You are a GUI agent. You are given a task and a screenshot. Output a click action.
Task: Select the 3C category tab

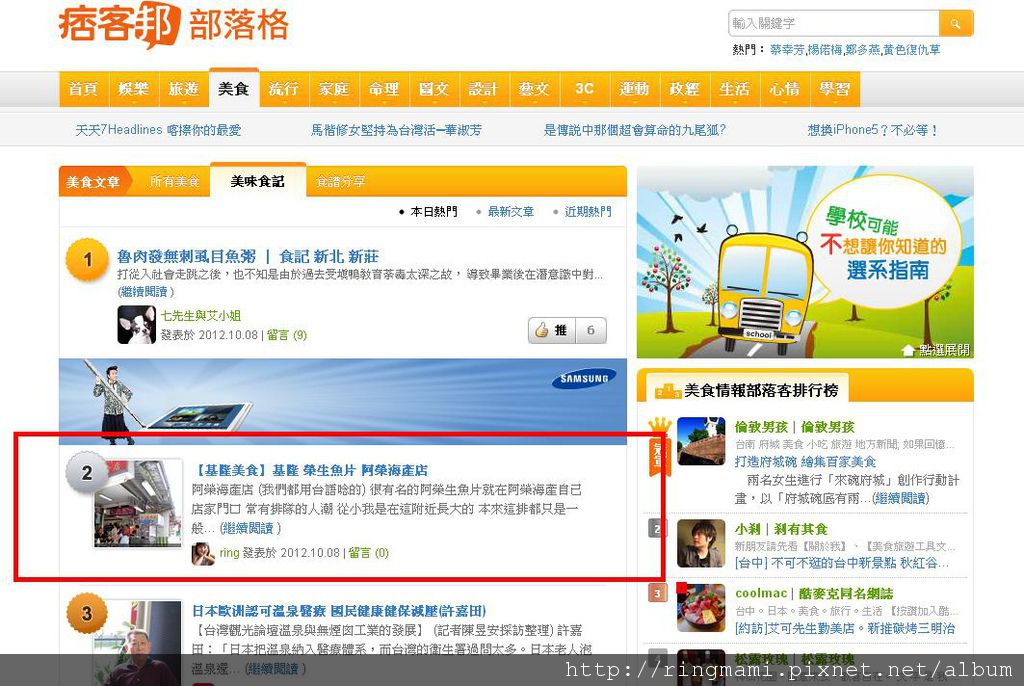[584, 89]
